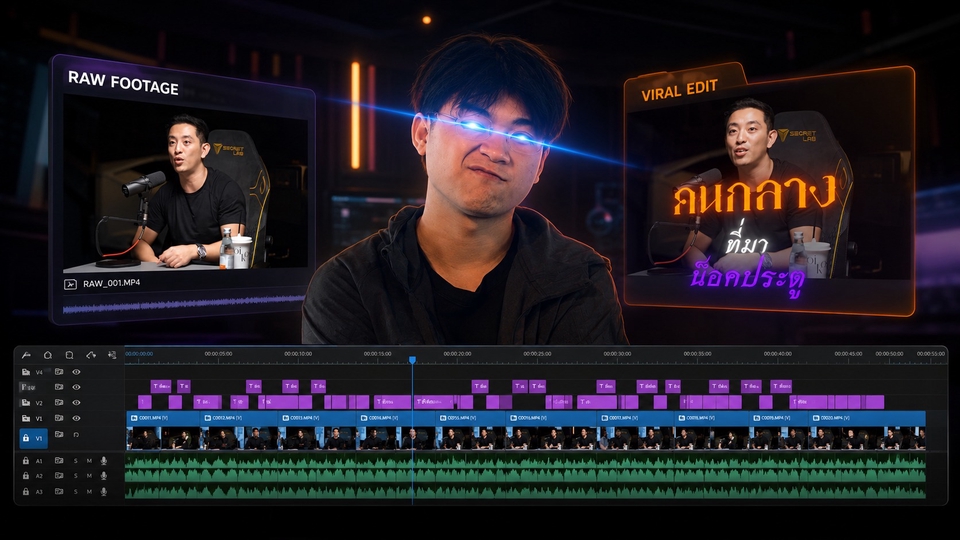Click the image icon beside the blue V1 button
The image size is (960, 540).
coord(59,435)
